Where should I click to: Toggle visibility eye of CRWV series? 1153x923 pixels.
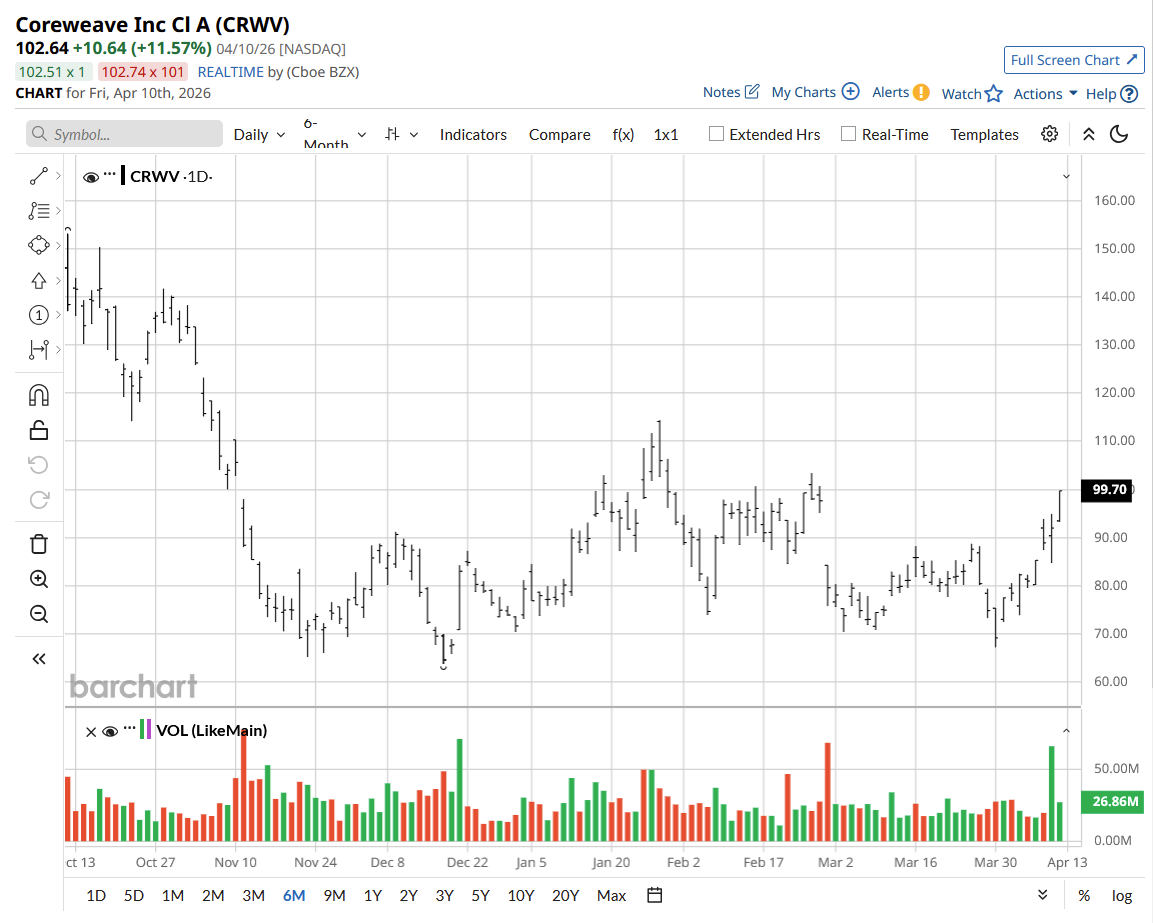click(x=91, y=177)
